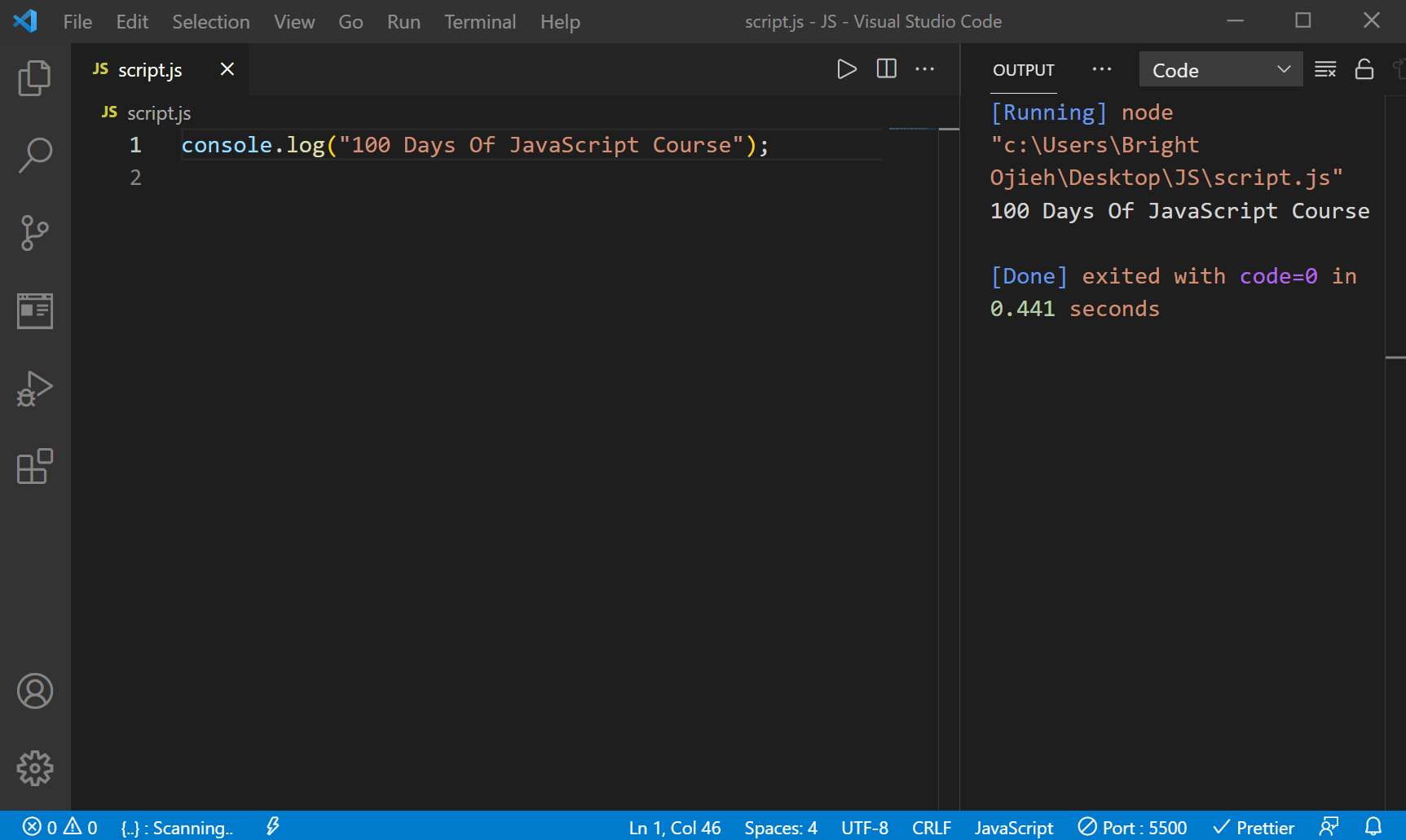The image size is (1406, 840).
Task: Open the Code output channel dropdown
Action: pyautogui.click(x=1220, y=68)
